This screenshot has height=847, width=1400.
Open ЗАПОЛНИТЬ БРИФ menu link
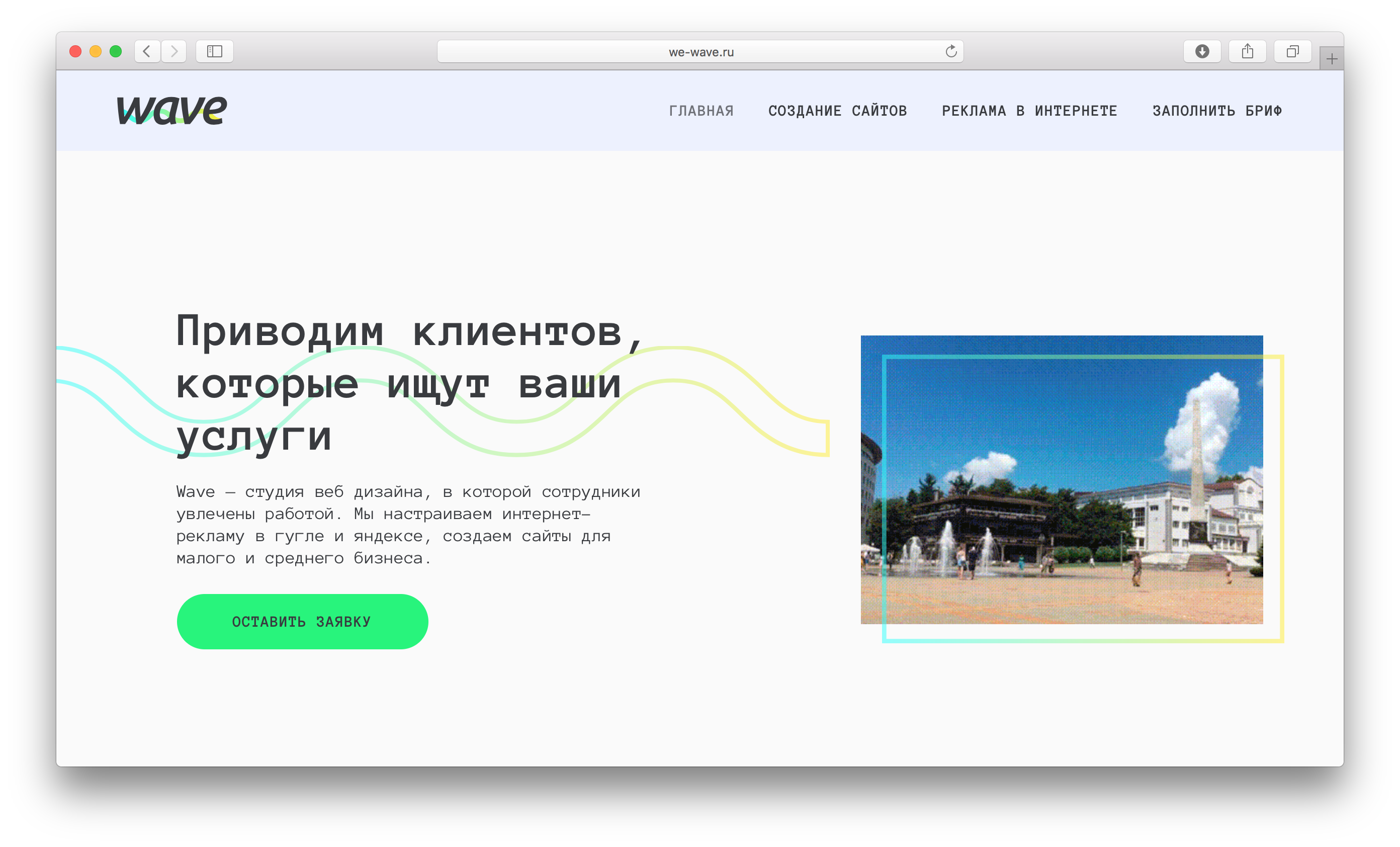coord(1217,110)
